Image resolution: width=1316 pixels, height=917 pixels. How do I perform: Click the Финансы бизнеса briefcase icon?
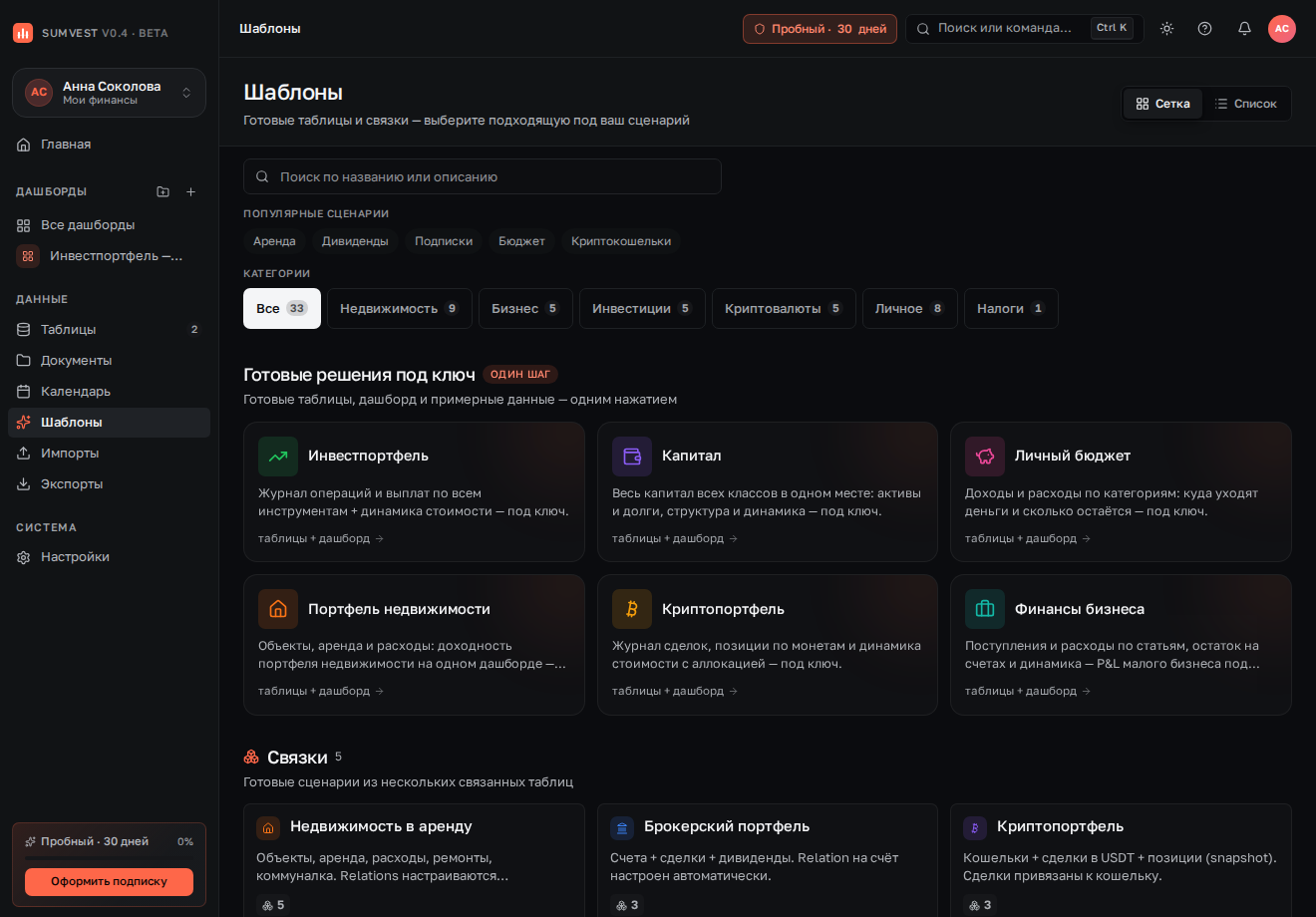tap(985, 609)
